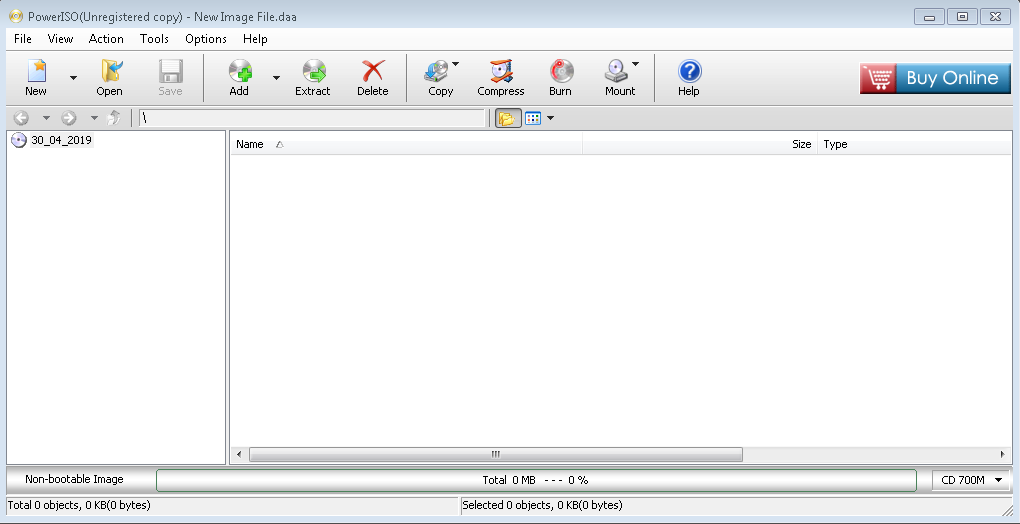Click the Non-bootable Image label
1020x524 pixels.
[x=74, y=479]
